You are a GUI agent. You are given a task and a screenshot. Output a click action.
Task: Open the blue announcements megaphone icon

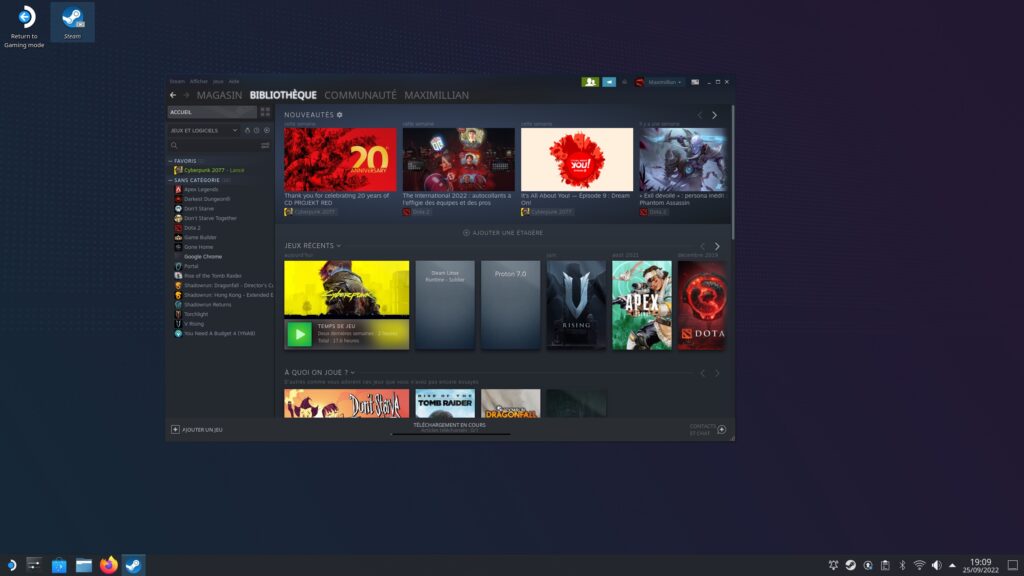pyautogui.click(x=609, y=82)
